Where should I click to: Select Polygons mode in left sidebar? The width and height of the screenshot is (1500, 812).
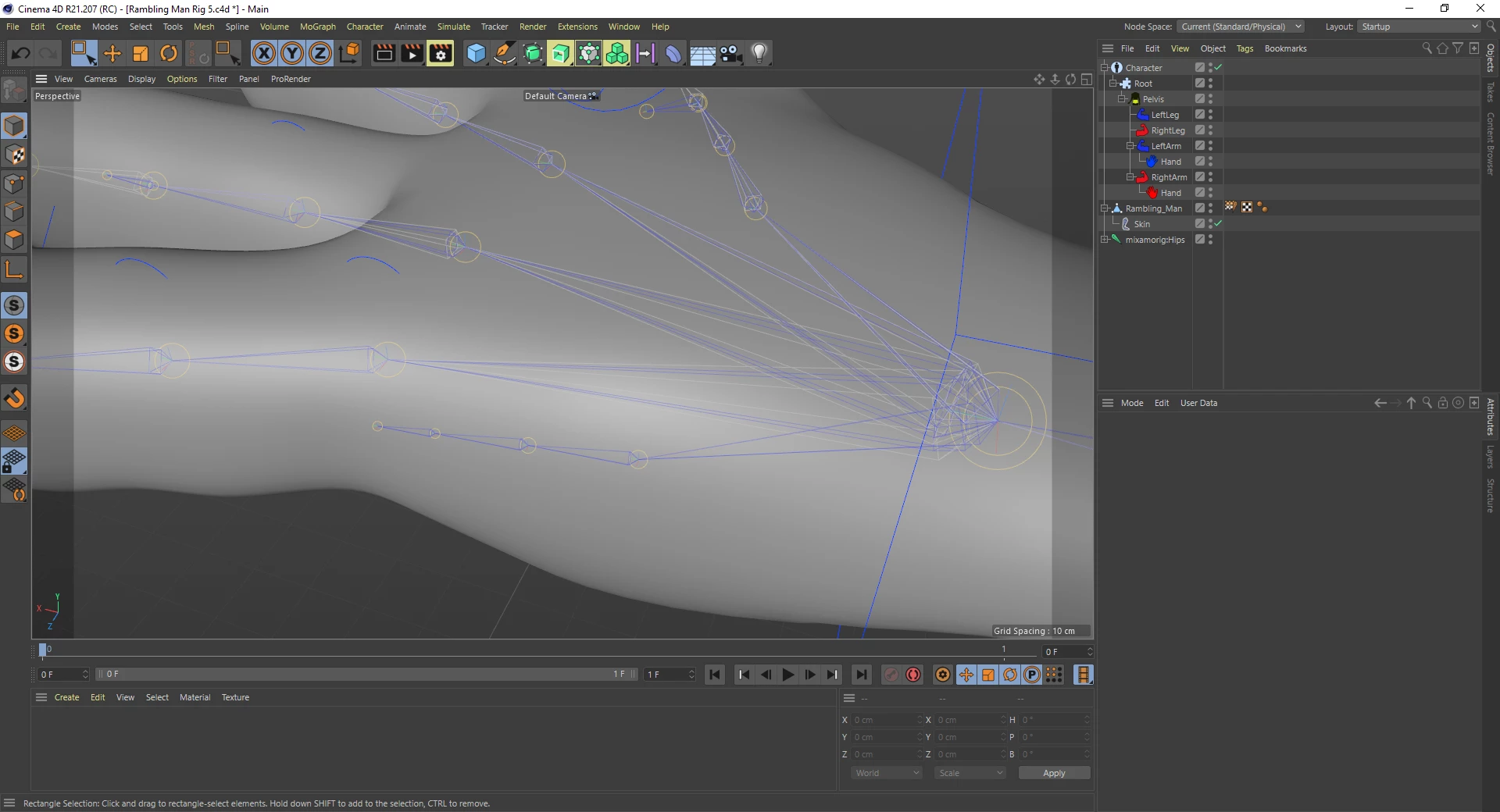point(14,240)
